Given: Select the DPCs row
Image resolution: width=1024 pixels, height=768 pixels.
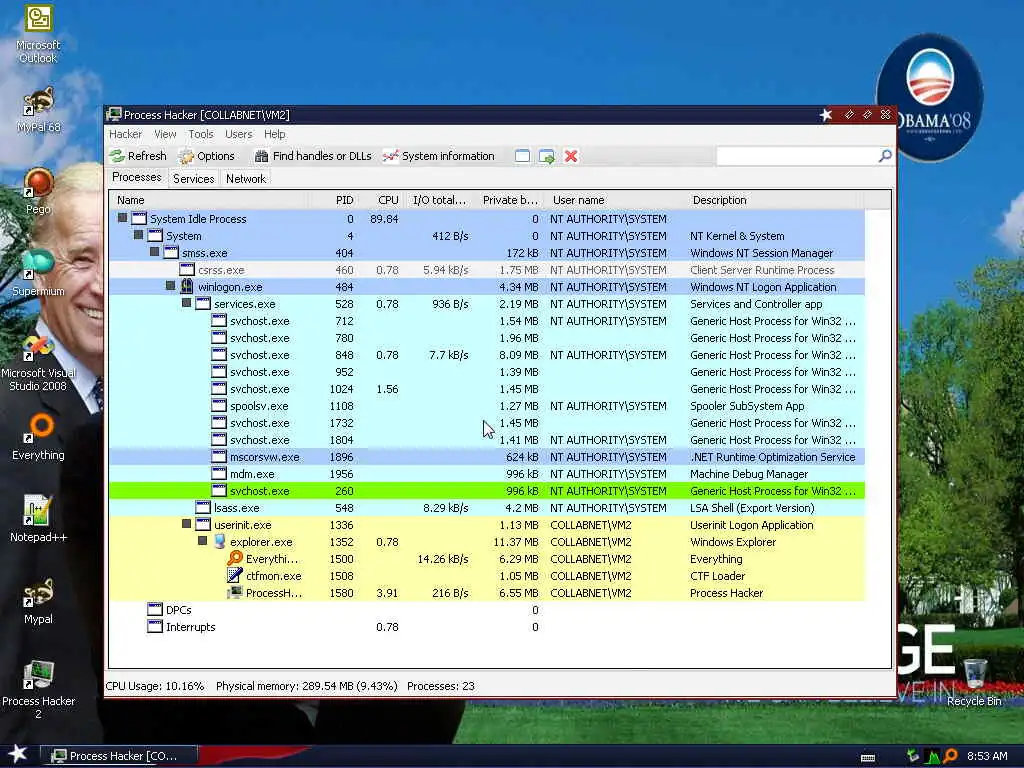Looking at the screenshot, I should tap(487, 609).
